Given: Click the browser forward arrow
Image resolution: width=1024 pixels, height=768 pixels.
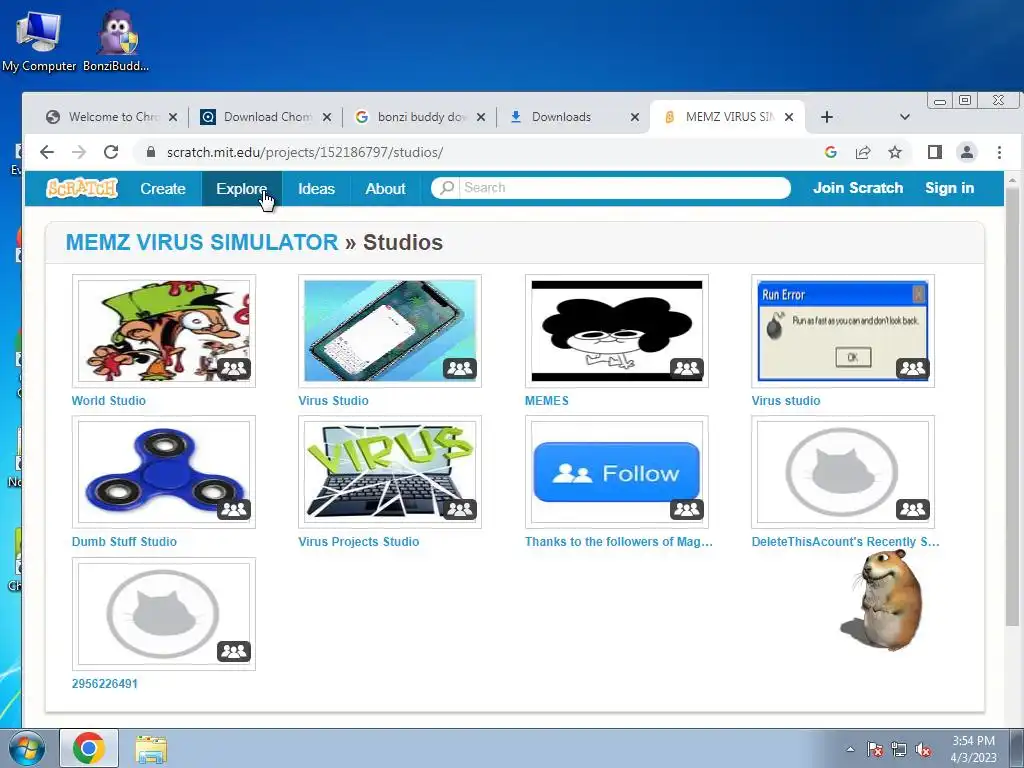Looking at the screenshot, I should (79, 152).
